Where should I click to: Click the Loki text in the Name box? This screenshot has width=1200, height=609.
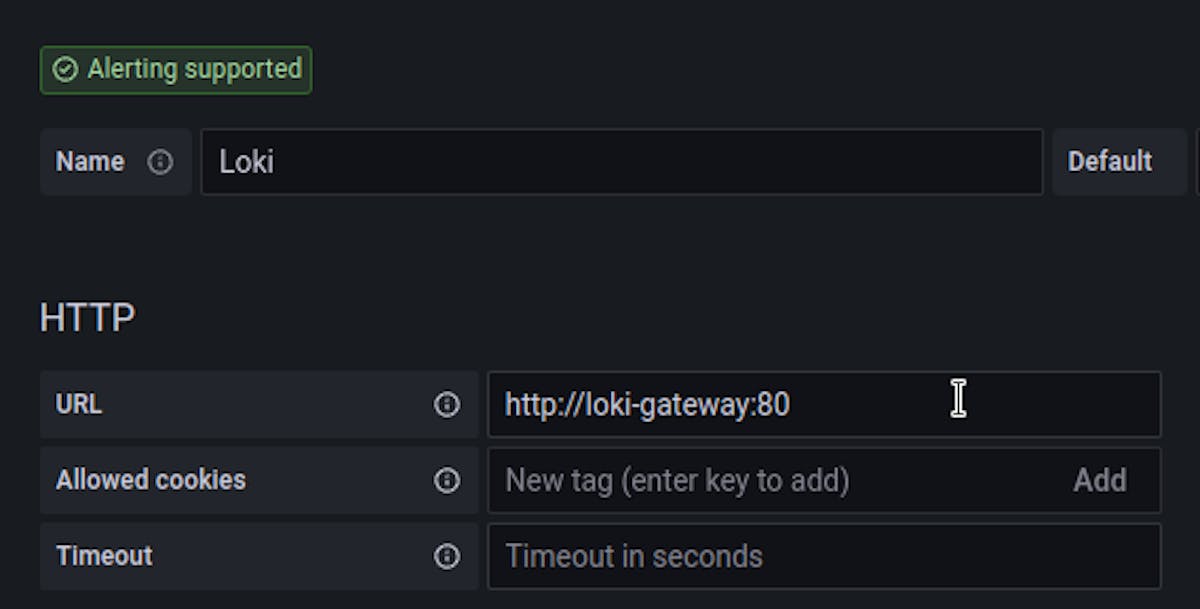[x=246, y=162]
